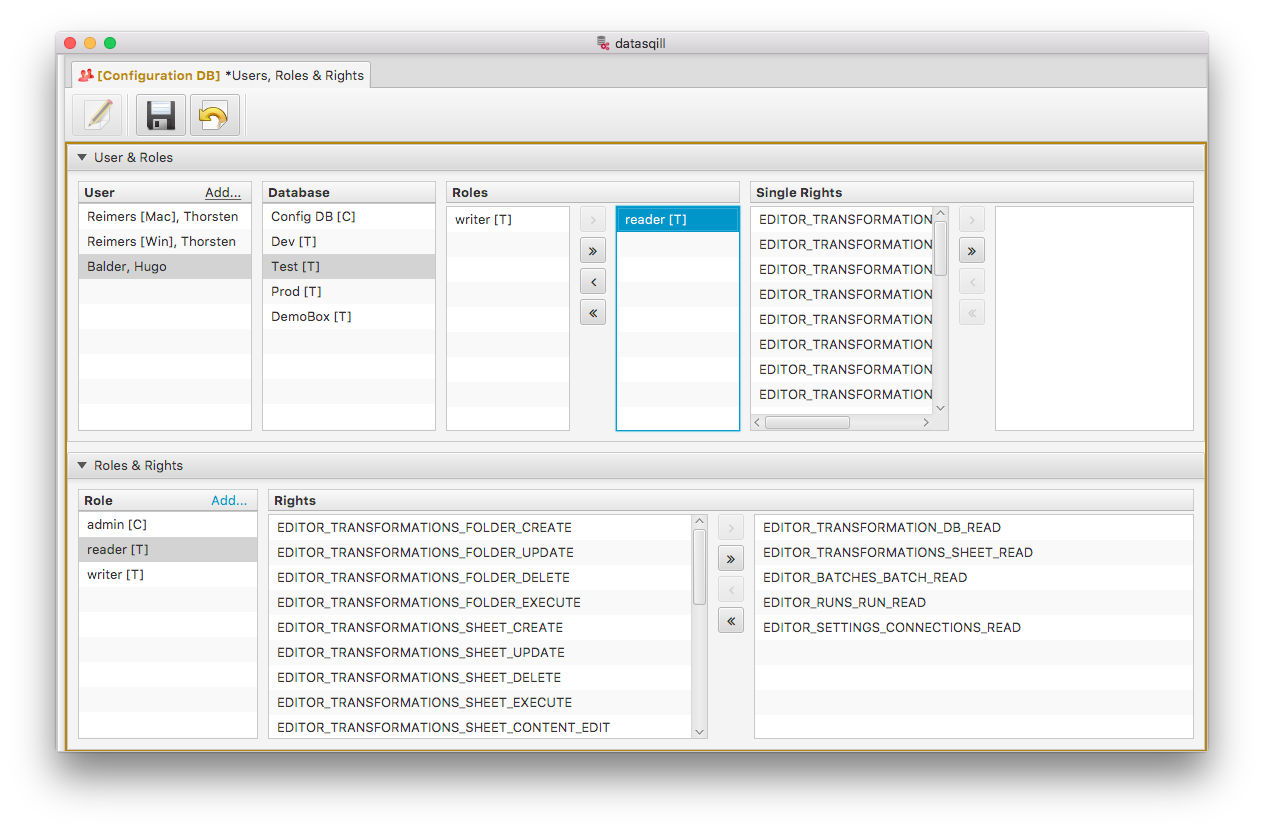Remove all rights from role with double left arrow
The height and width of the screenshot is (832, 1264).
(x=731, y=621)
